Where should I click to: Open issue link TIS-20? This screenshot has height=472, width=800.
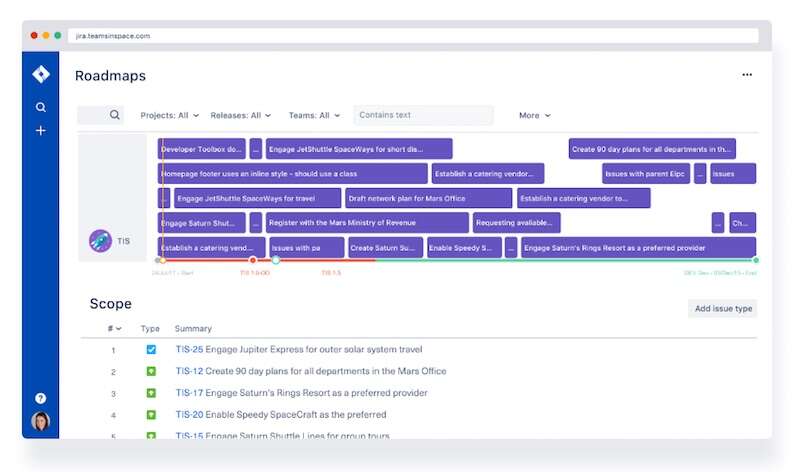coord(189,415)
